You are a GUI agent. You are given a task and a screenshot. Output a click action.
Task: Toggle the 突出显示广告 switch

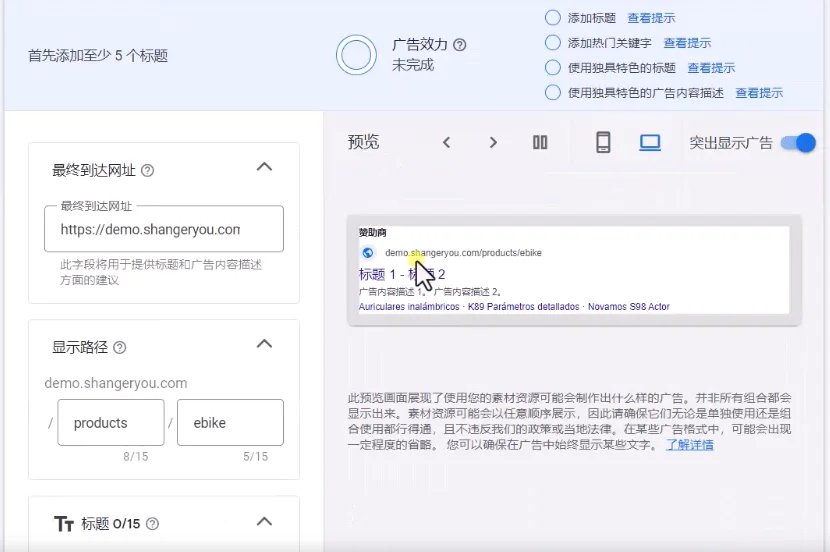798,143
